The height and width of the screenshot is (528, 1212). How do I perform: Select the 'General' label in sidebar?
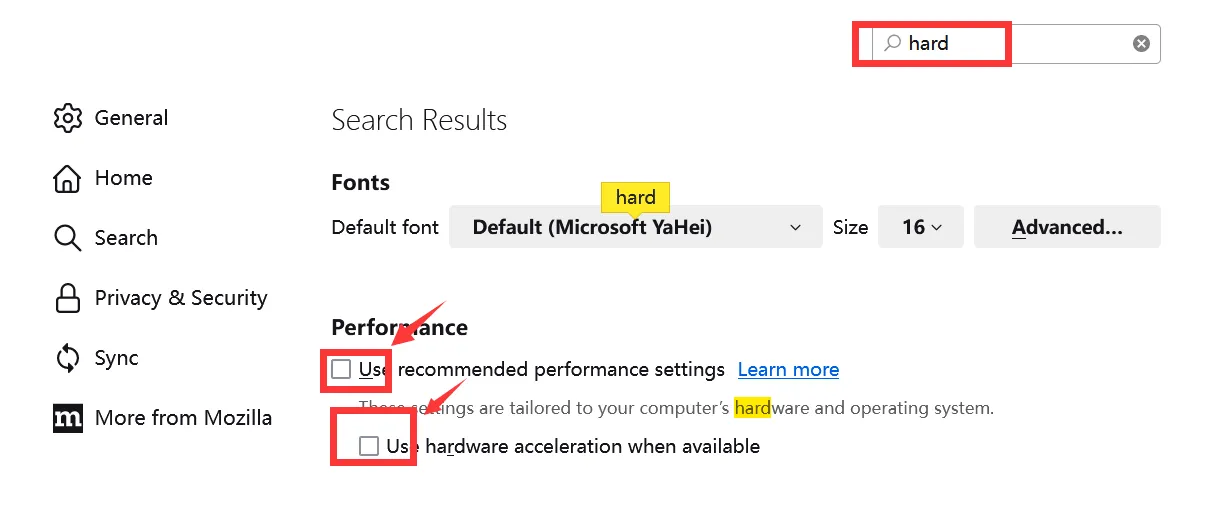pyautogui.click(x=131, y=118)
